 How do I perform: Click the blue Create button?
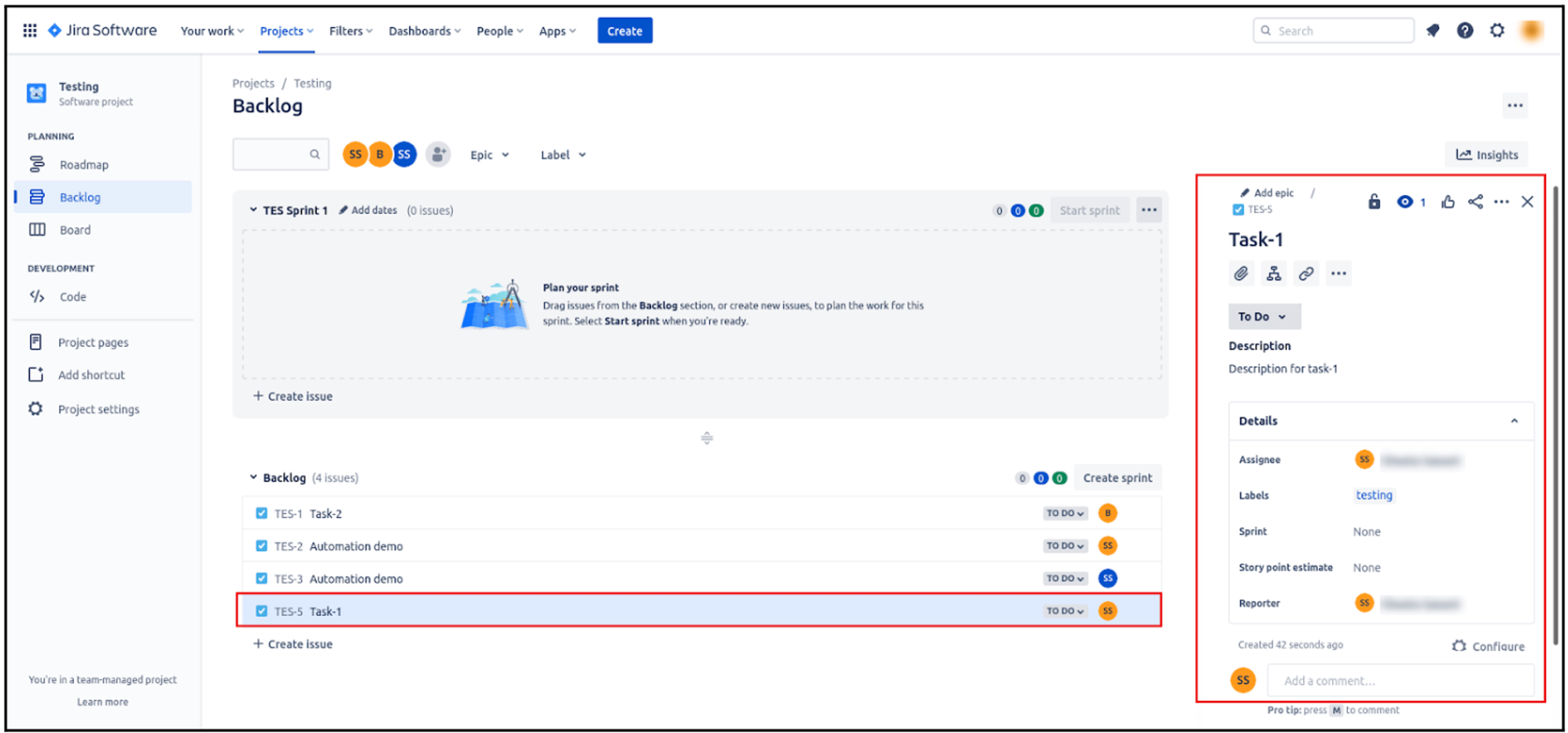(x=624, y=31)
